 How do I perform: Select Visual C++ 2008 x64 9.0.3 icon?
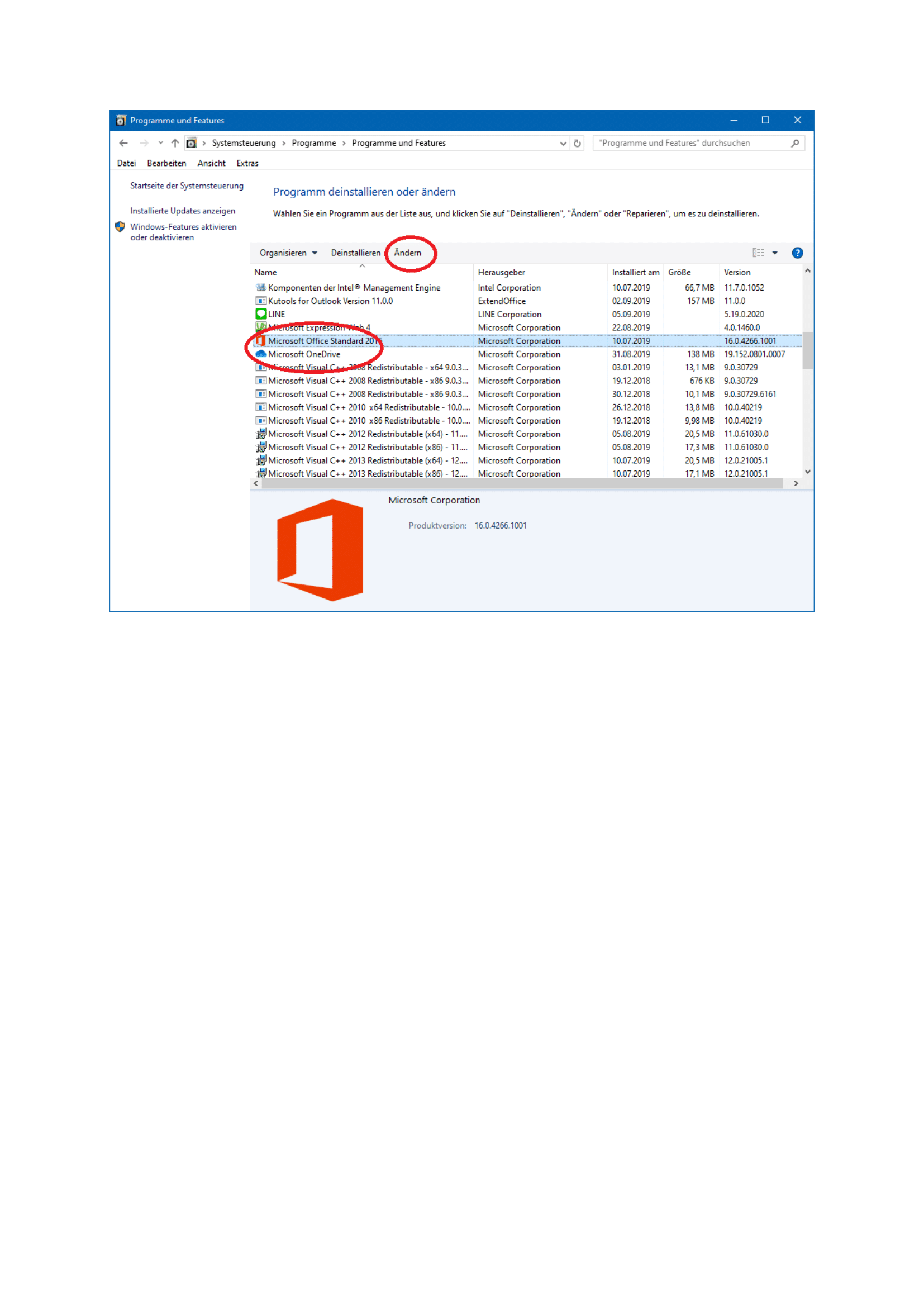coord(260,368)
